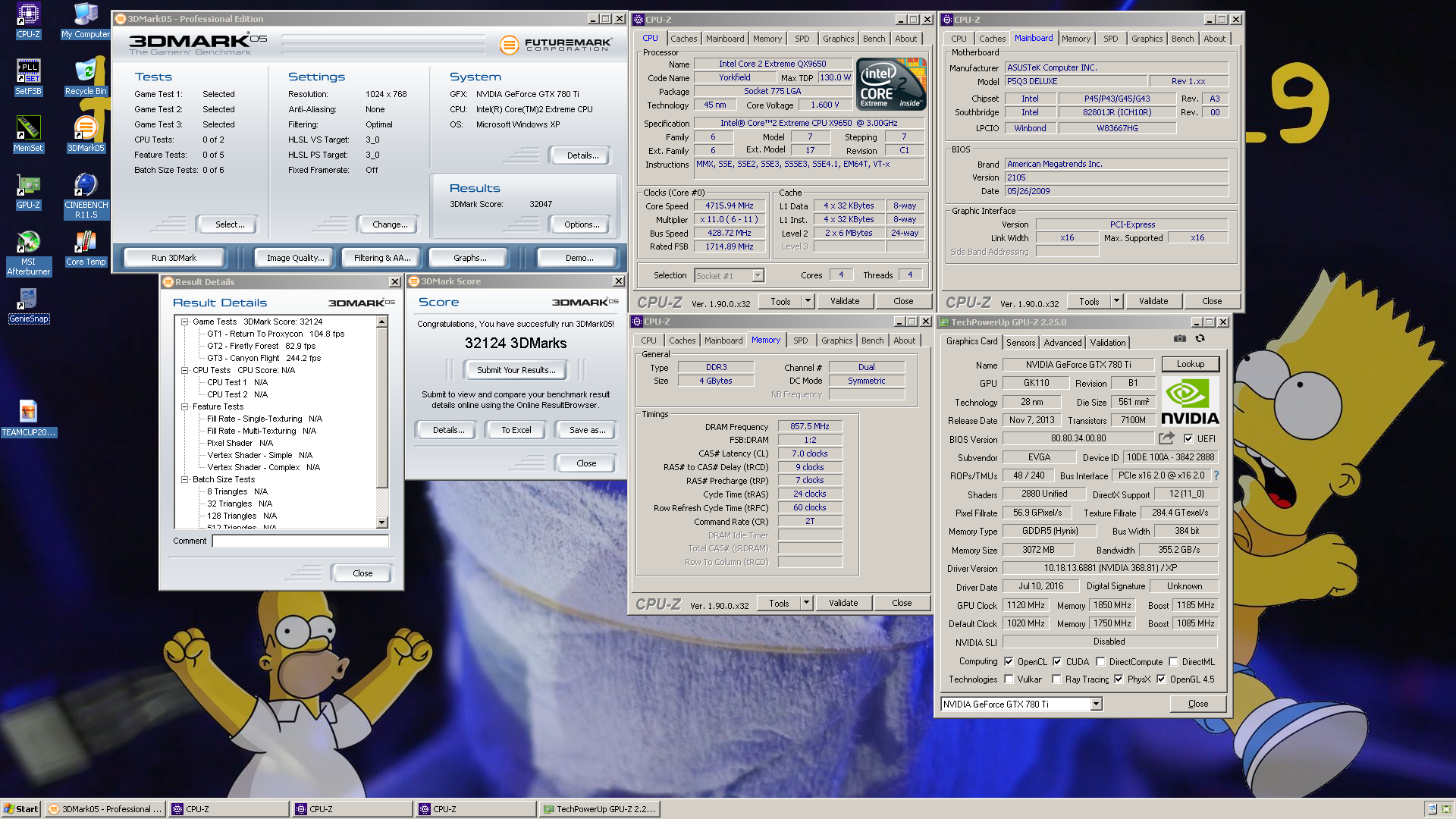Switch to Caches tab in CPU-Z CPU window

[683, 39]
